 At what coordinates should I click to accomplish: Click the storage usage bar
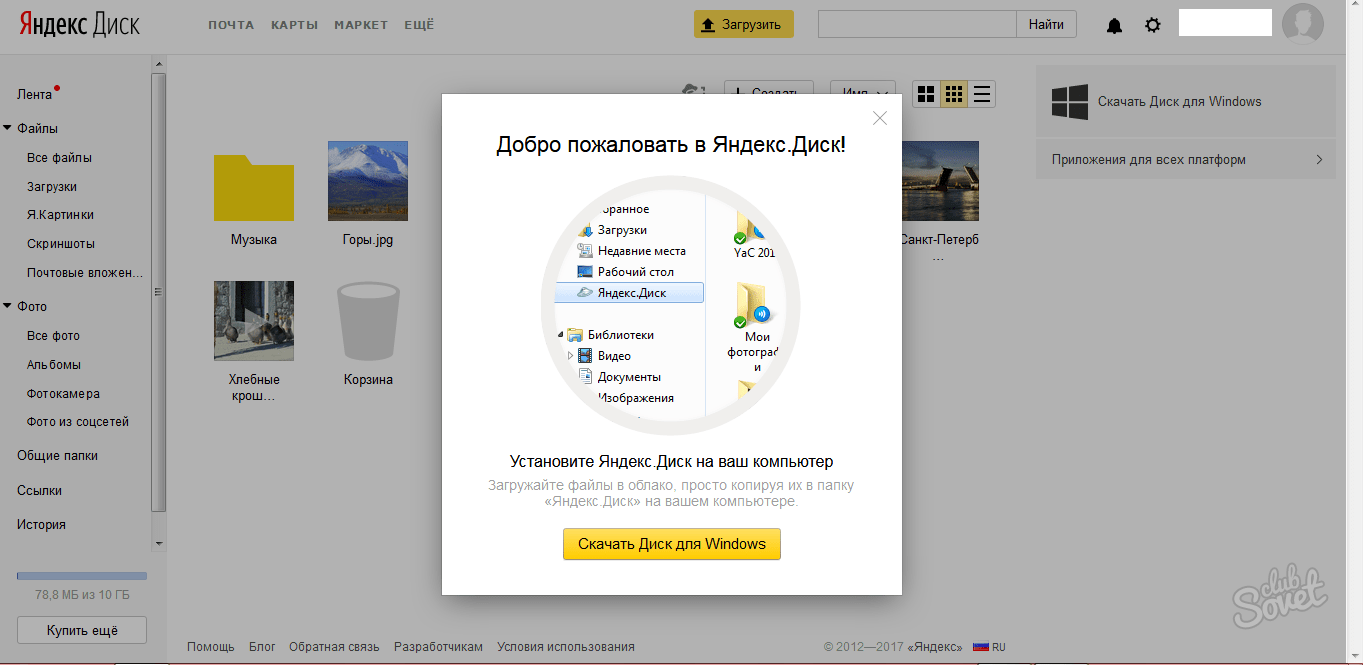coord(82,576)
